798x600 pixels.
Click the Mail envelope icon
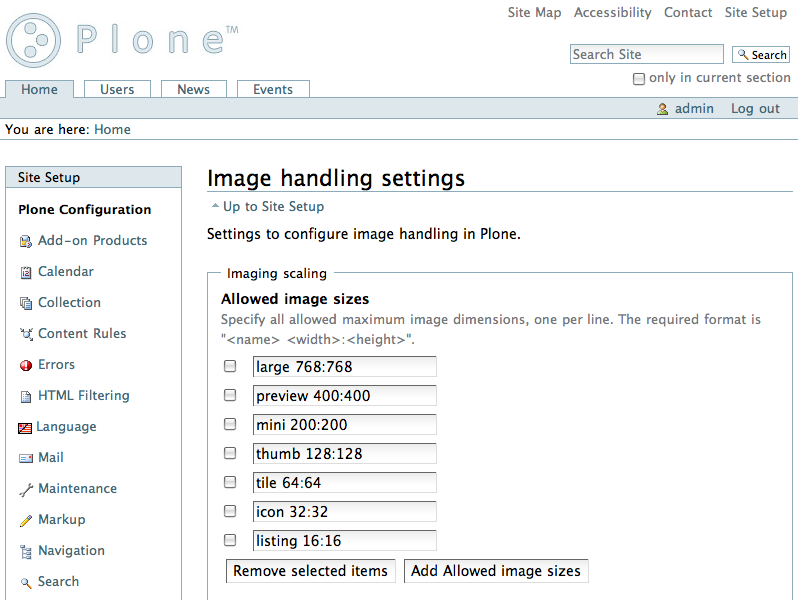point(26,458)
